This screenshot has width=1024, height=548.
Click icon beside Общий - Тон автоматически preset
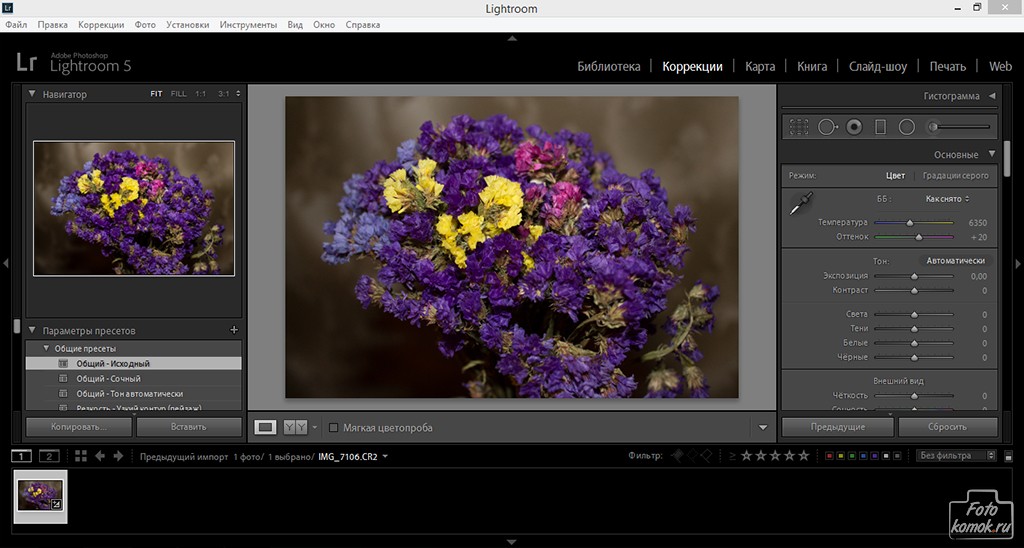pyautogui.click(x=63, y=394)
